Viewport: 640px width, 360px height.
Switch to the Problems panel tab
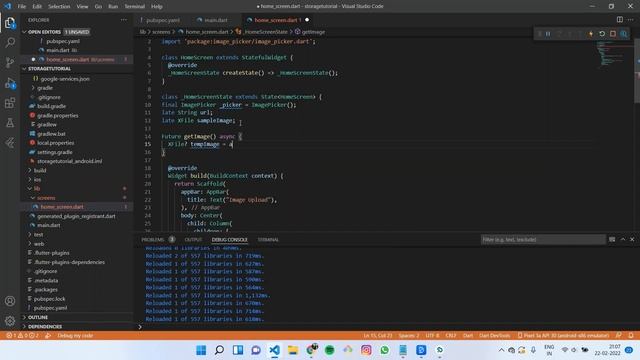153,240
